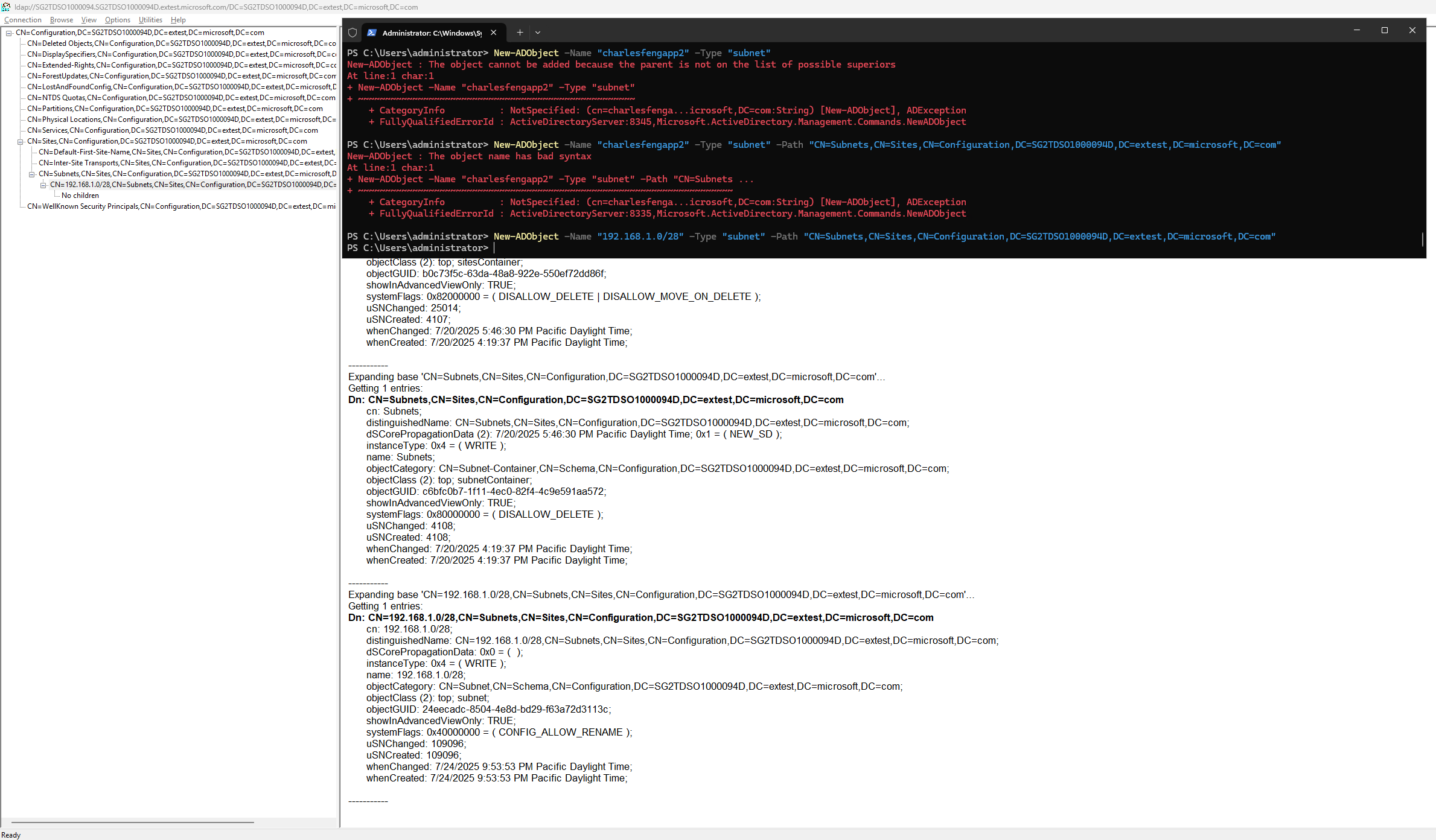Collapse the CN=Sites tree node
Image resolution: width=1436 pixels, height=840 pixels.
(21, 141)
